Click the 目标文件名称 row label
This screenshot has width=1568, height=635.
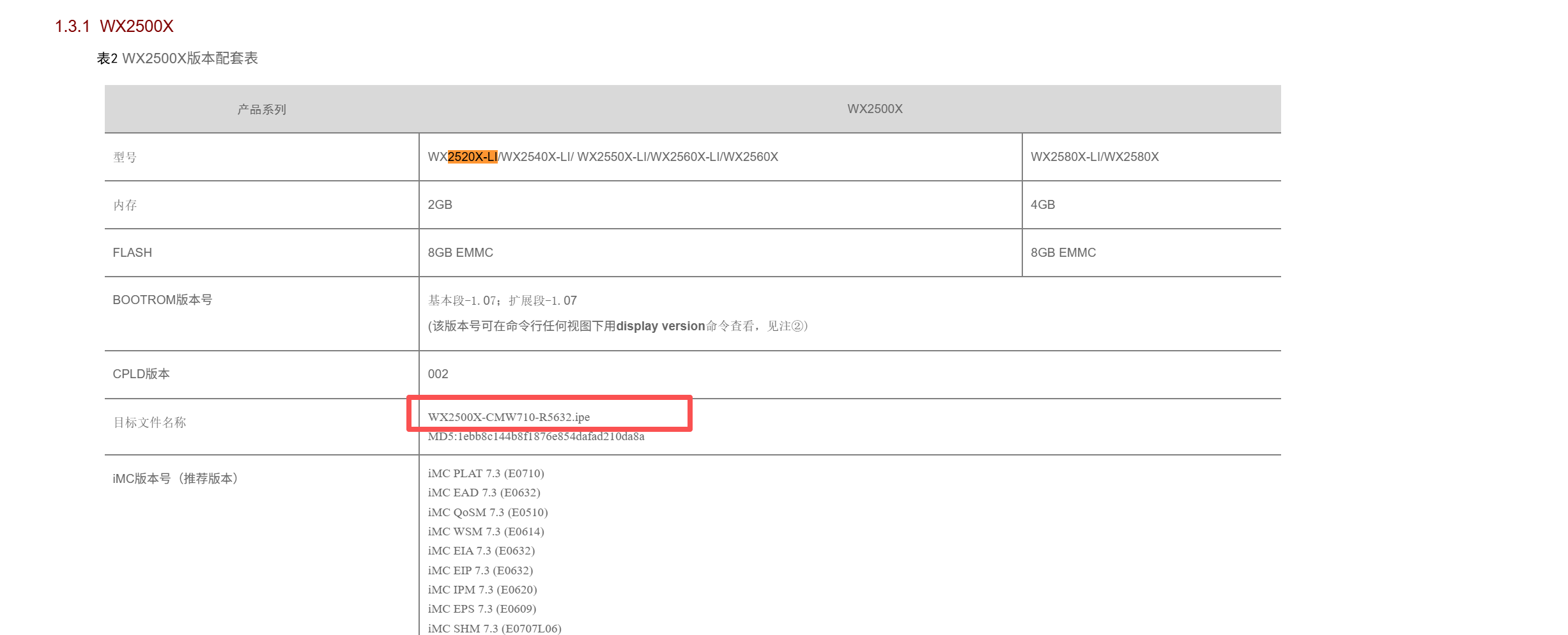(150, 422)
